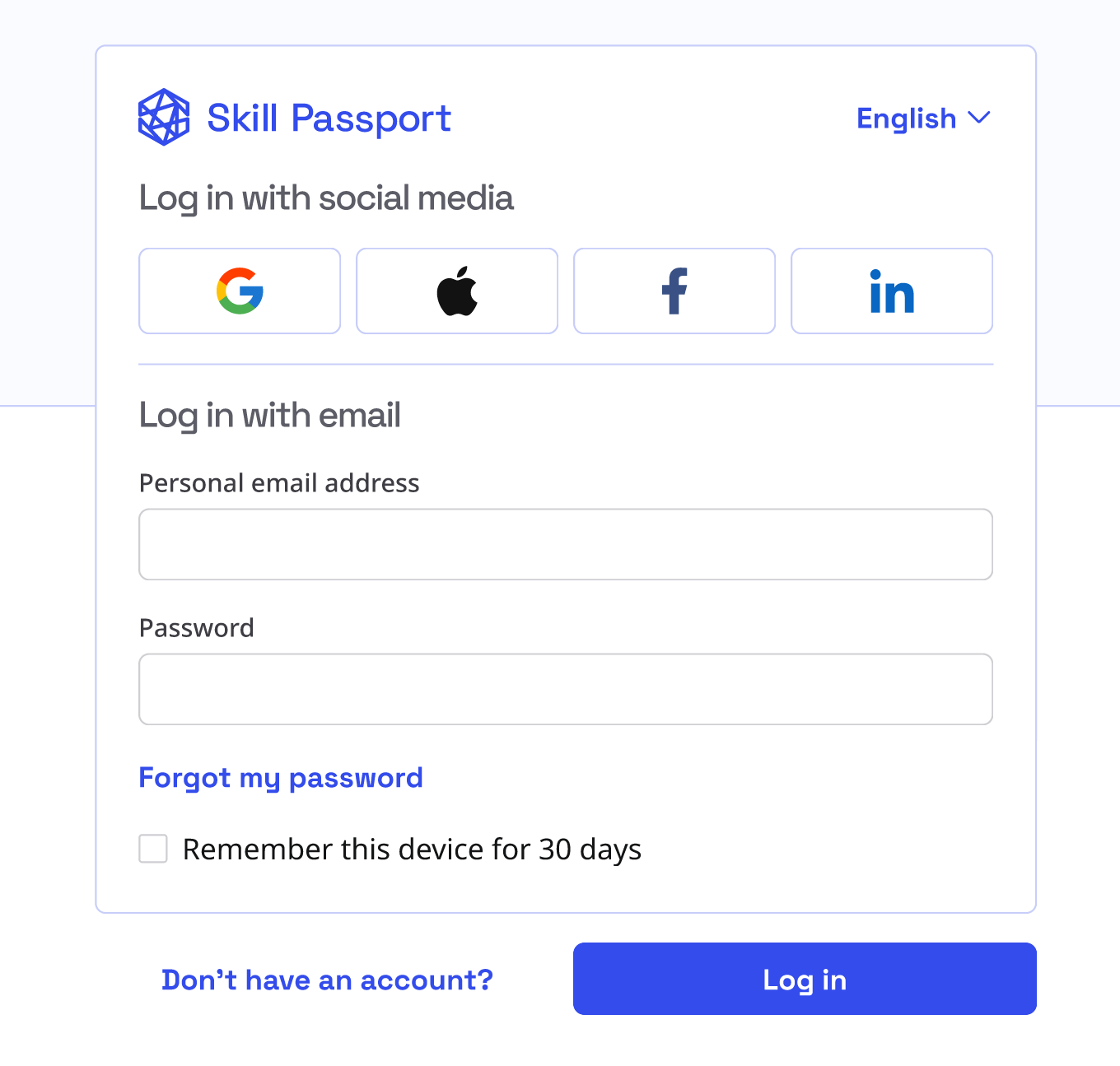Sign in with the Google icon
The height and width of the screenshot is (1066, 1120).
[240, 291]
